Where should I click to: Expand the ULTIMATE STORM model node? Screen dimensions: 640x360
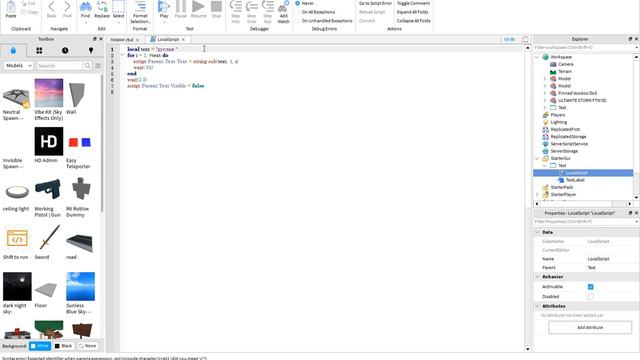pyautogui.click(x=544, y=100)
